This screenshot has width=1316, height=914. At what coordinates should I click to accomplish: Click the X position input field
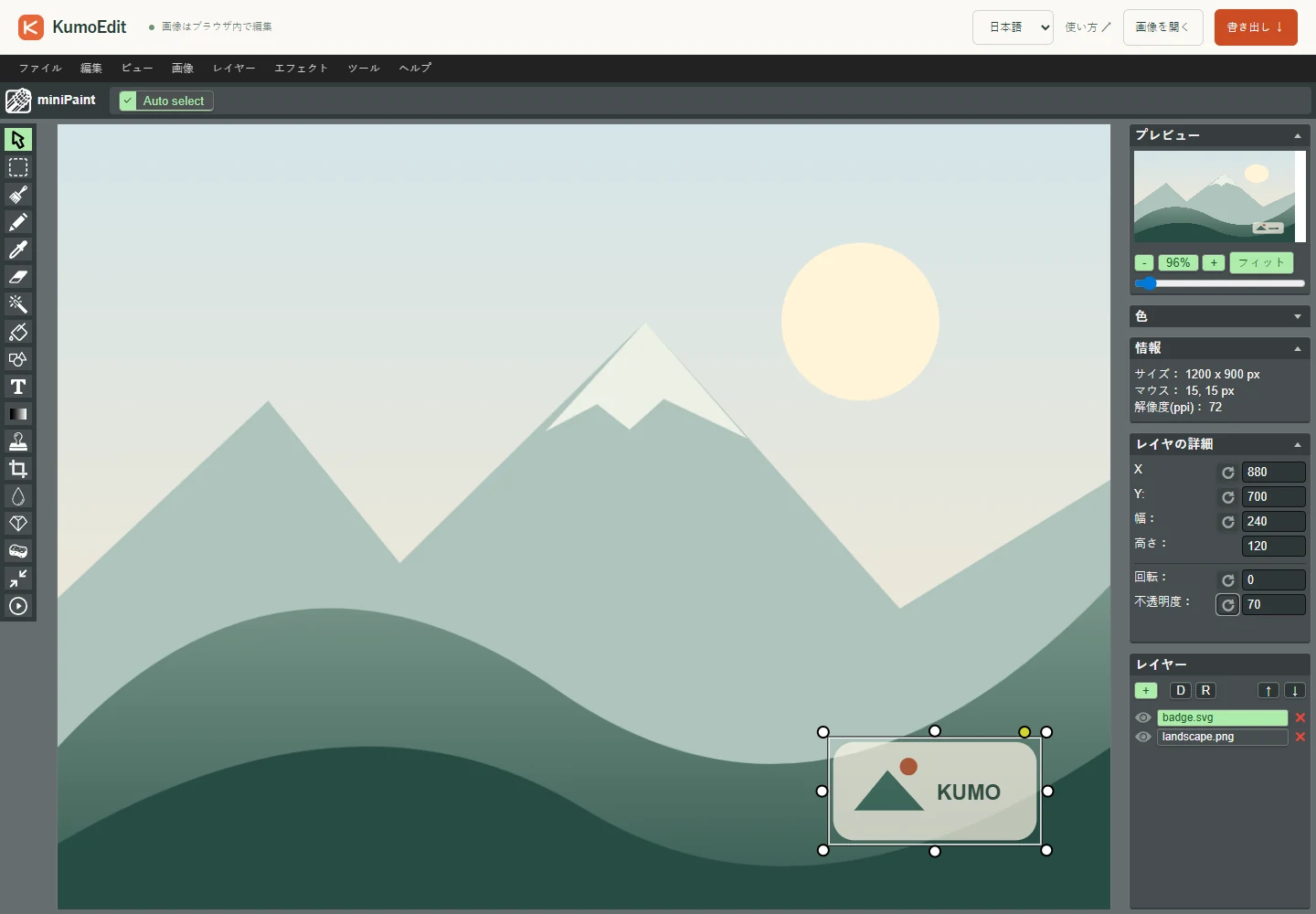coord(1273,472)
